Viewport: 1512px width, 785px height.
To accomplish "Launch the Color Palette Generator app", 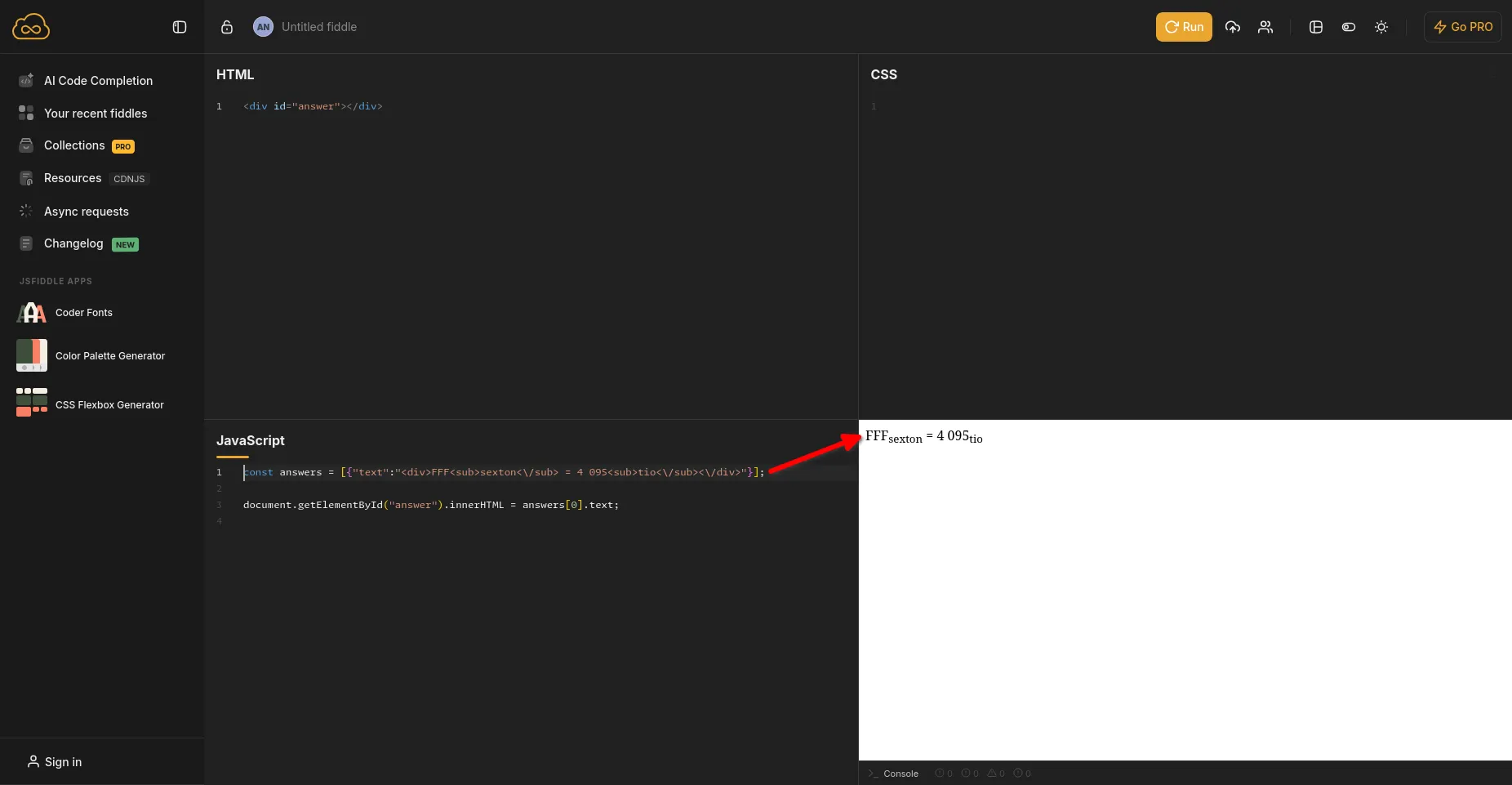I will tap(109, 356).
